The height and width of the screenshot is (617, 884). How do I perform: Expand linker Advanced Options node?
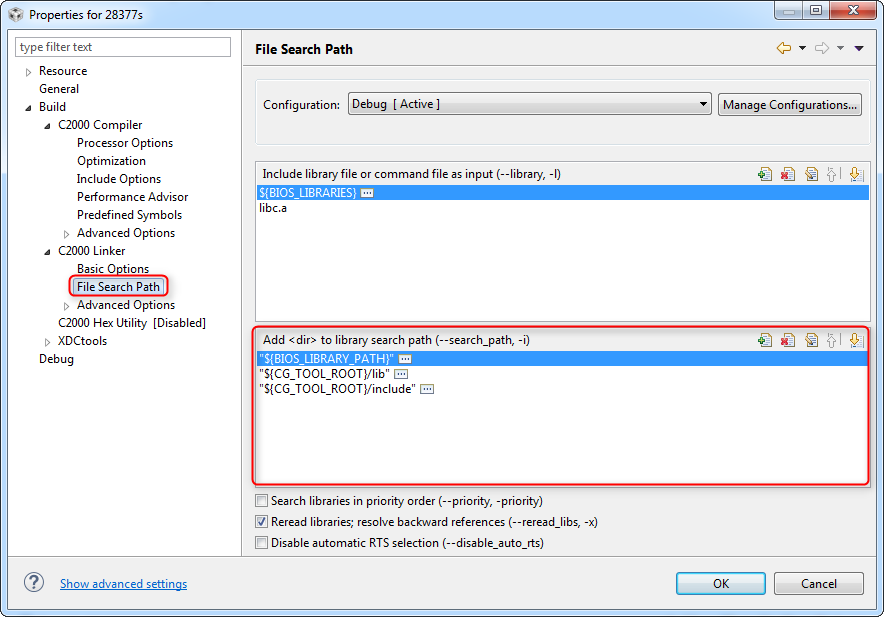pos(67,306)
